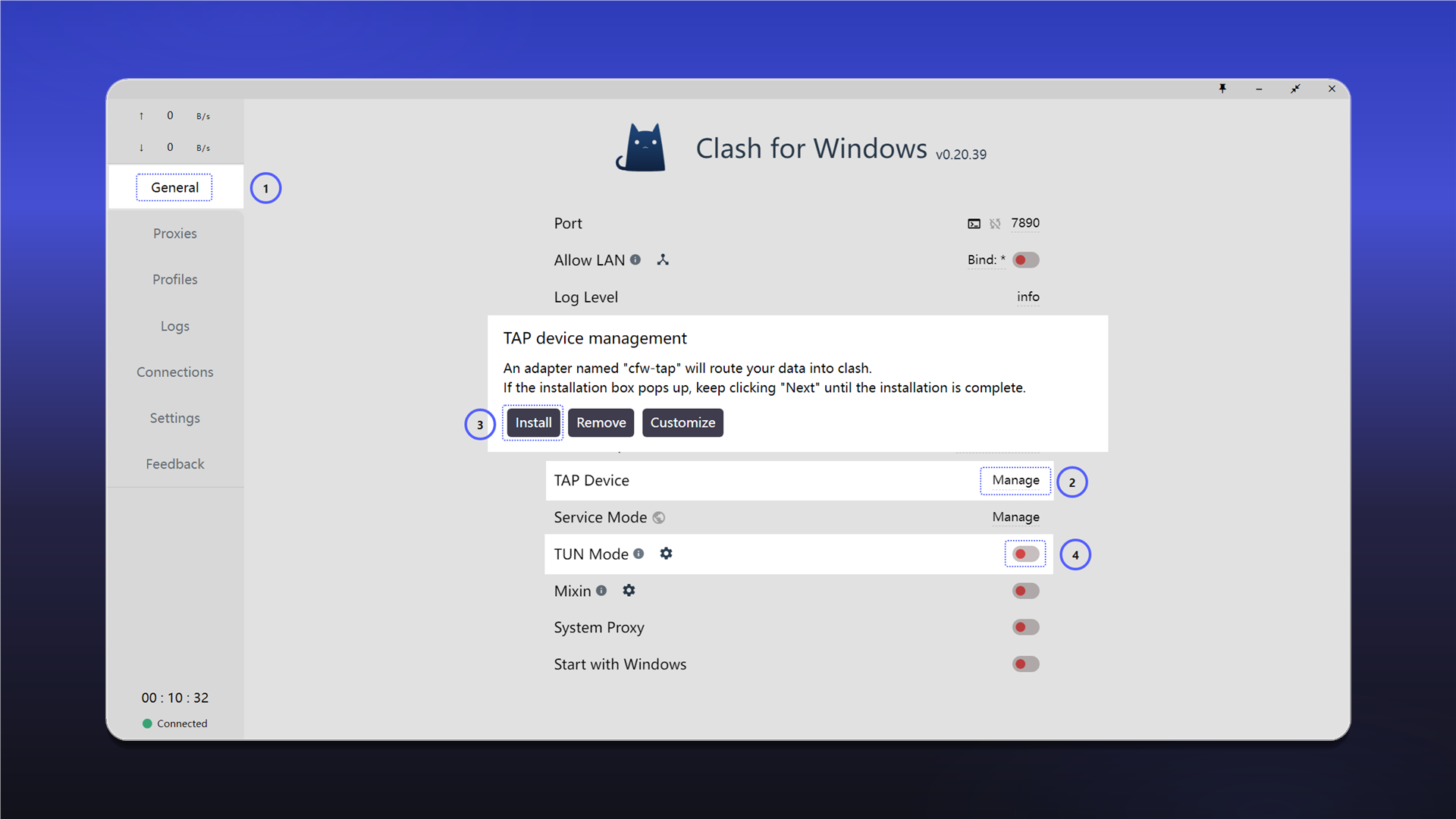Open terminal icon next to Port
This screenshot has height=819, width=1456.
pyautogui.click(x=974, y=224)
